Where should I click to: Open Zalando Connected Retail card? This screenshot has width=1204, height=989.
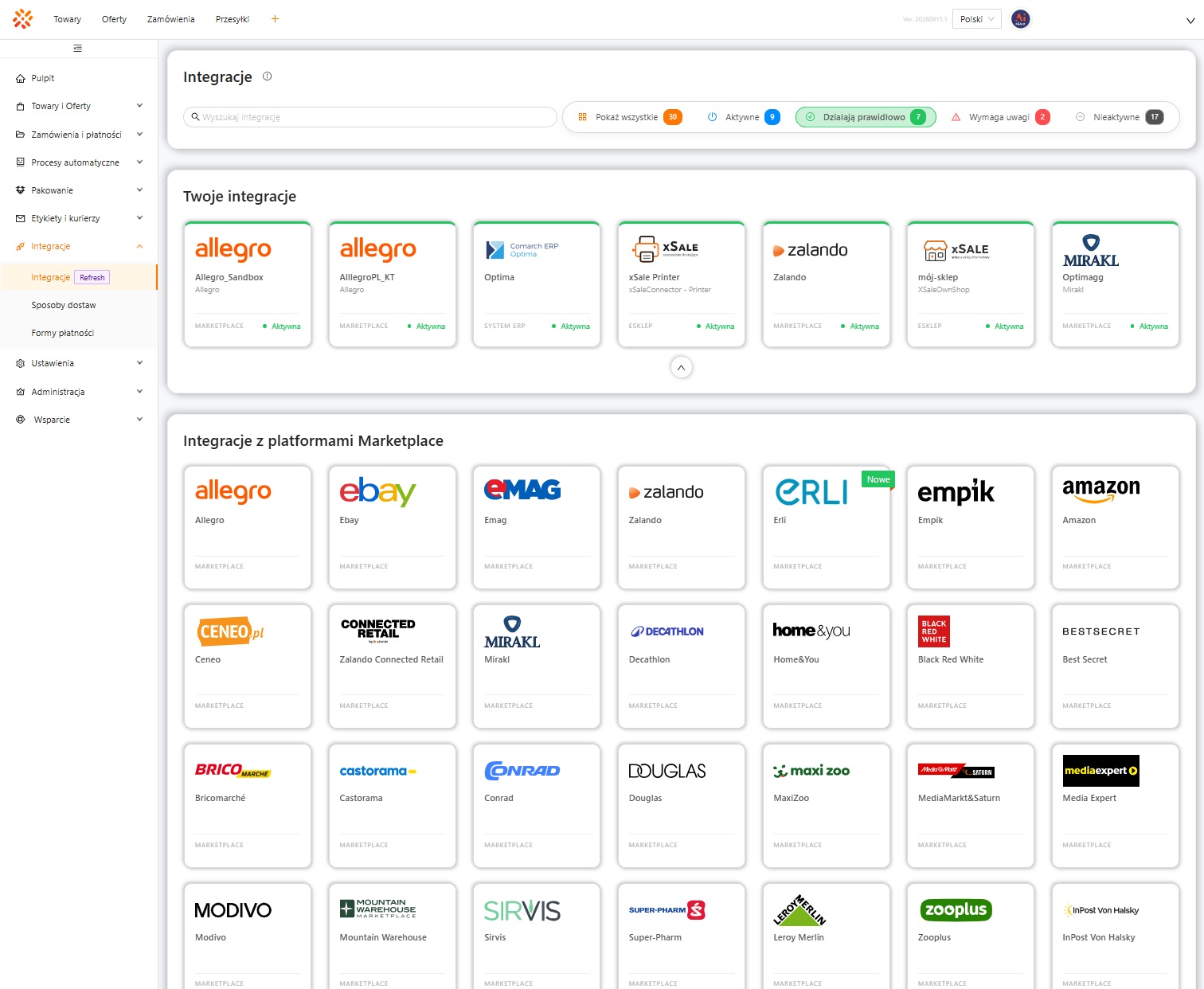pyautogui.click(x=393, y=666)
